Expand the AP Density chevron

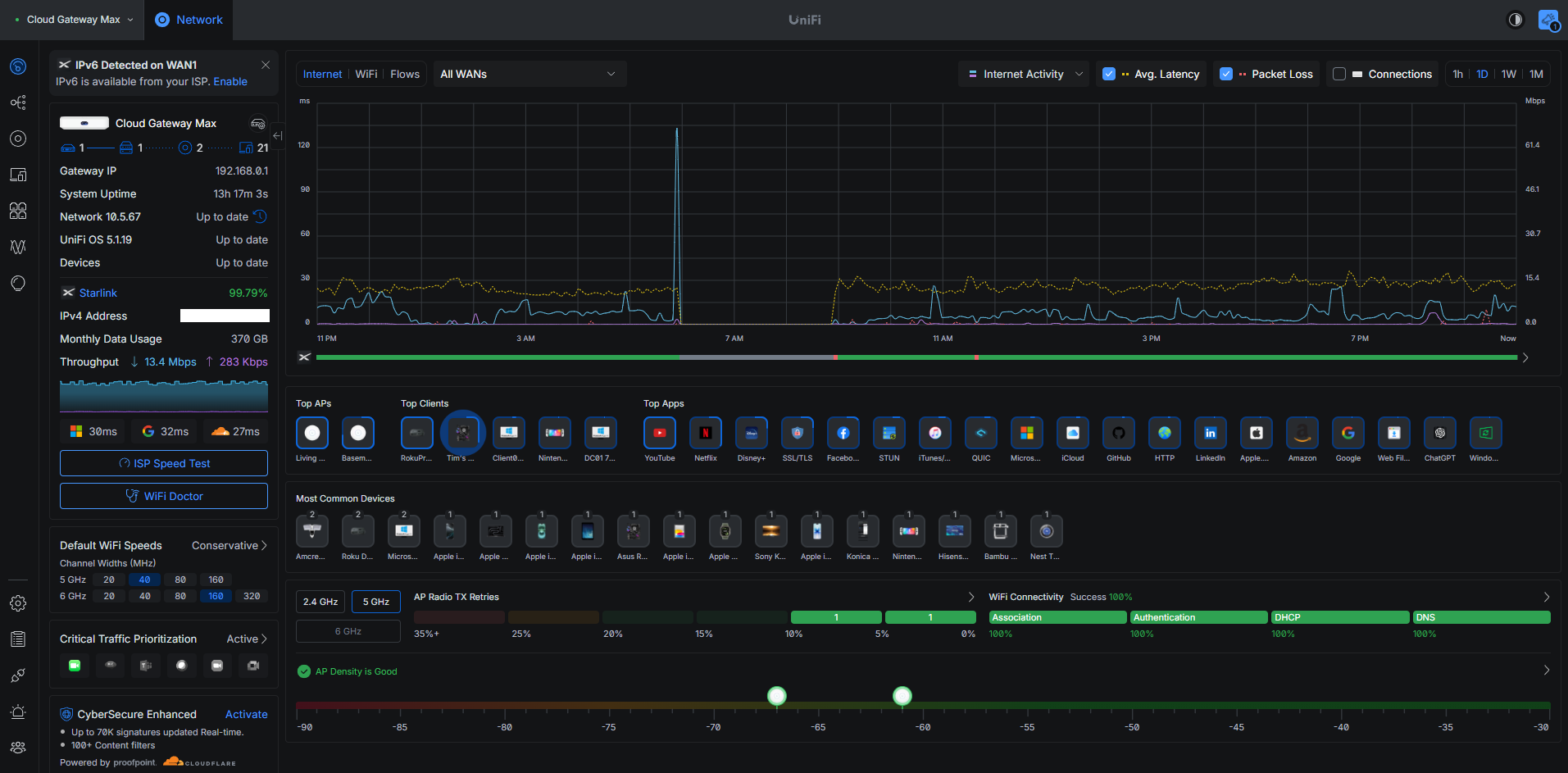pos(1547,671)
